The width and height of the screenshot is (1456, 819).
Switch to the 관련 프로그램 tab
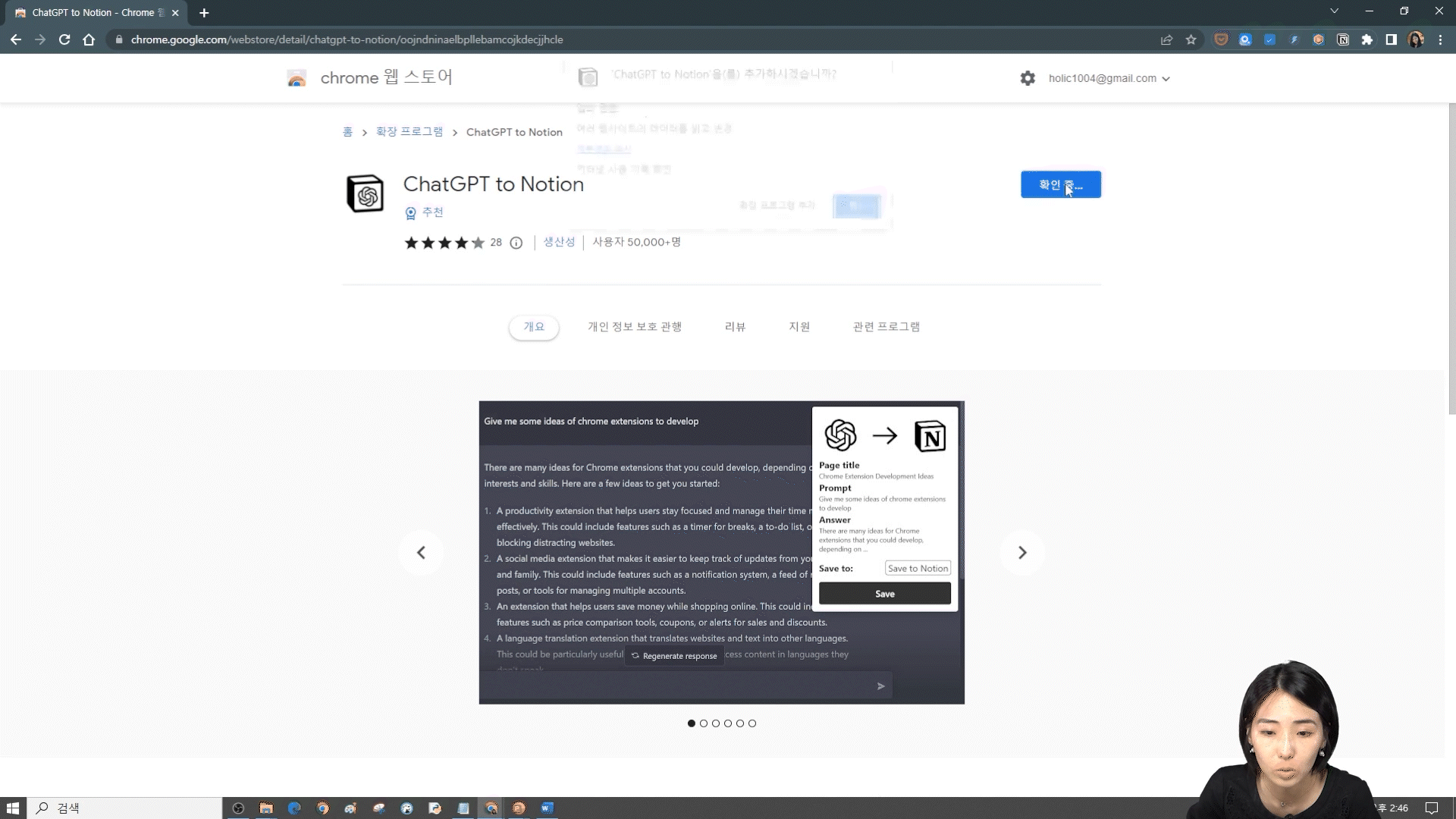click(x=886, y=327)
